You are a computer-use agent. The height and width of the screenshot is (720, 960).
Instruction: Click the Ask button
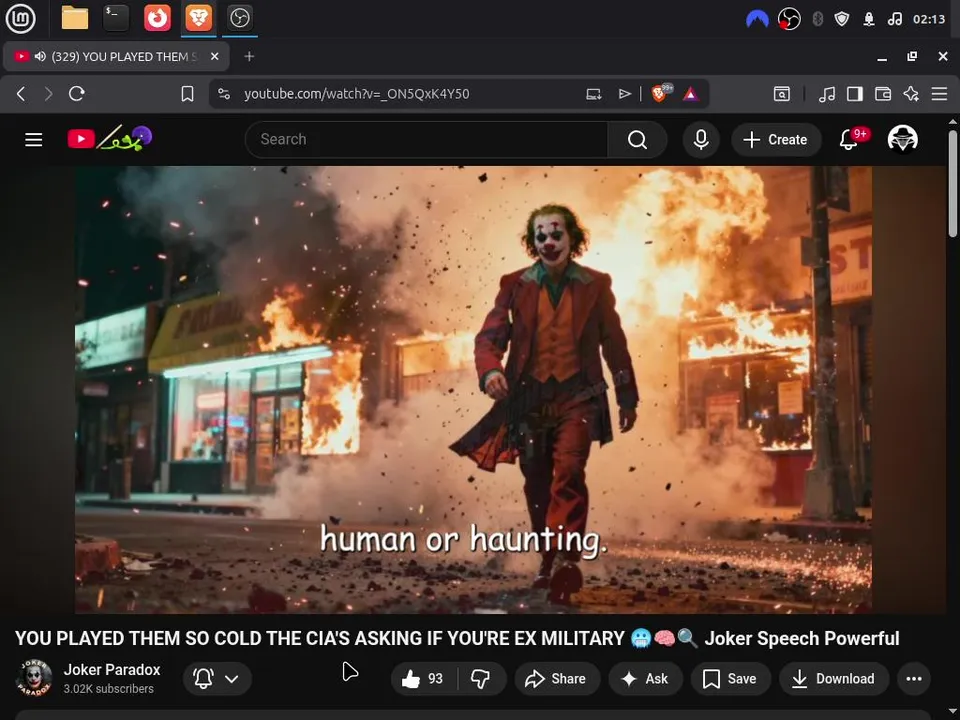645,678
